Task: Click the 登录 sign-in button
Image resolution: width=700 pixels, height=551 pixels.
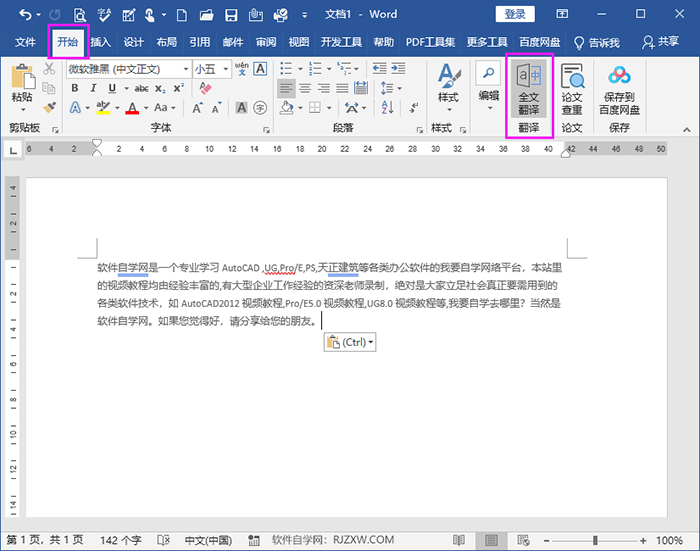Action: [514, 14]
